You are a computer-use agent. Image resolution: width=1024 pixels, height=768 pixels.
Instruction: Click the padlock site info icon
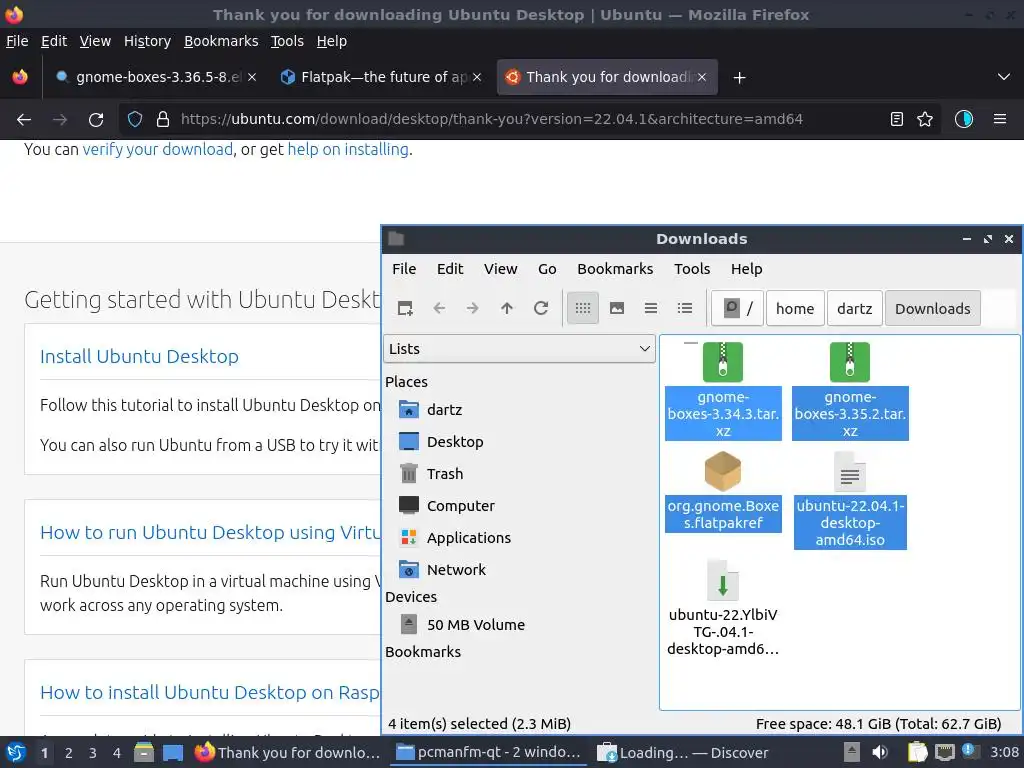163,120
